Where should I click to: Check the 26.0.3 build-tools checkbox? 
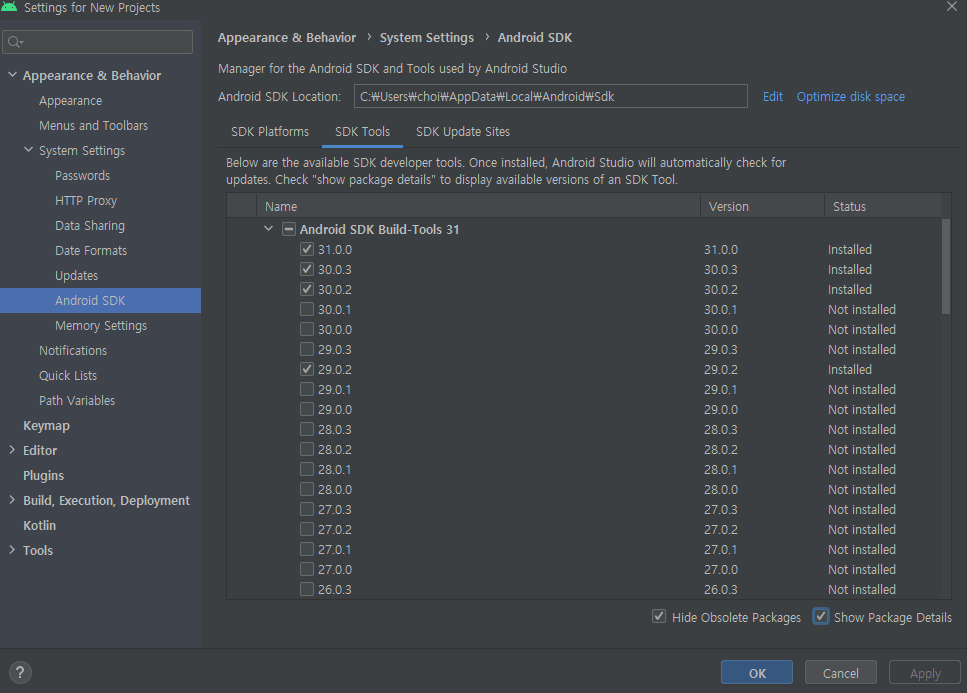[x=307, y=589]
